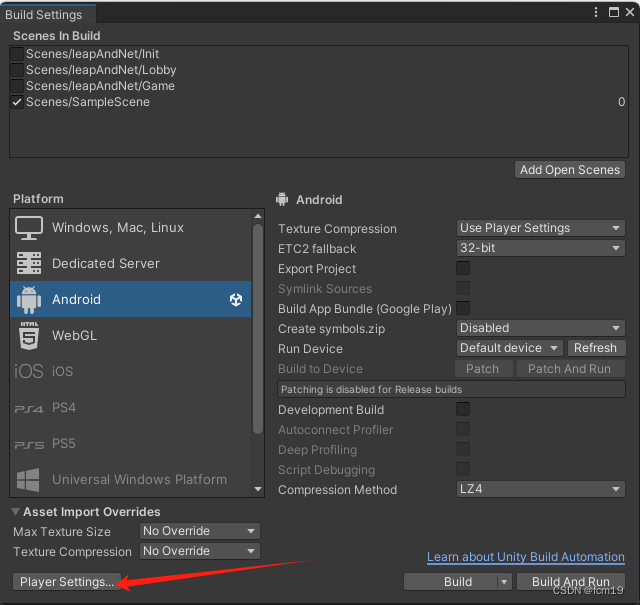Select the Scenes/SampleScene row text
This screenshot has height=605, width=640.
(x=88, y=102)
